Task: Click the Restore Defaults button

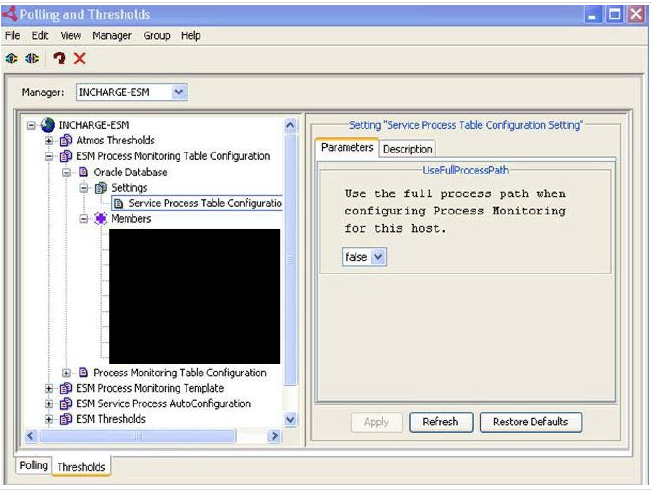Action: (530, 422)
